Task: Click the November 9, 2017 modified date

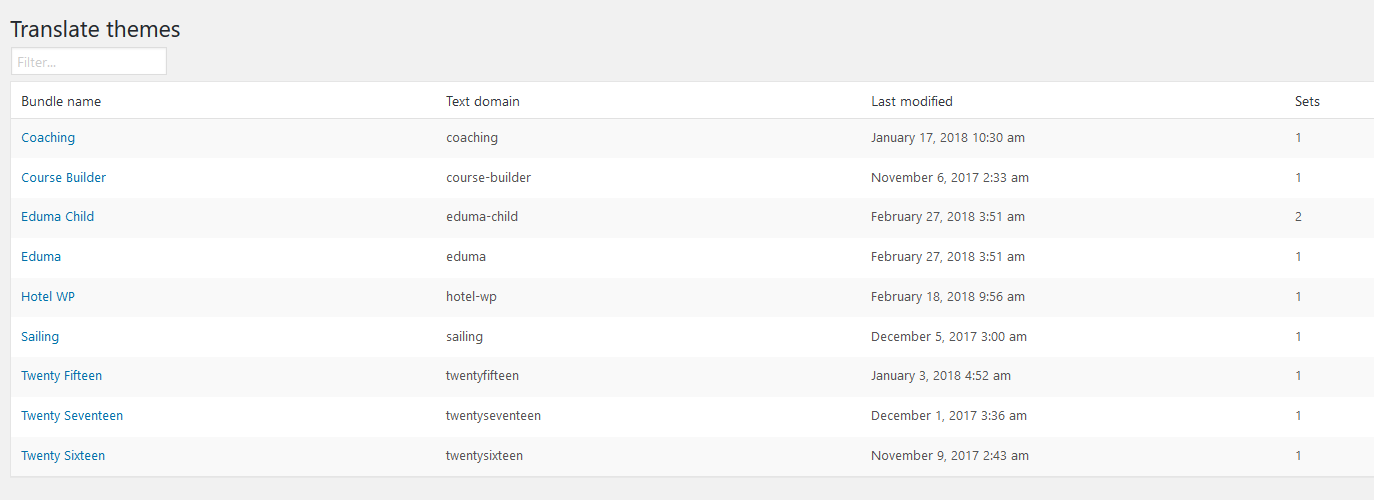Action: click(949, 456)
